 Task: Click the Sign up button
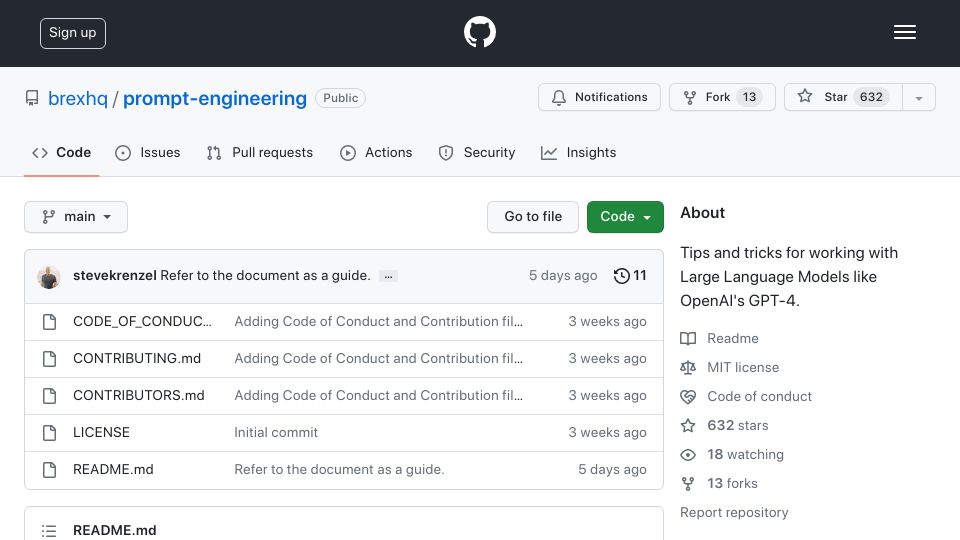click(73, 33)
